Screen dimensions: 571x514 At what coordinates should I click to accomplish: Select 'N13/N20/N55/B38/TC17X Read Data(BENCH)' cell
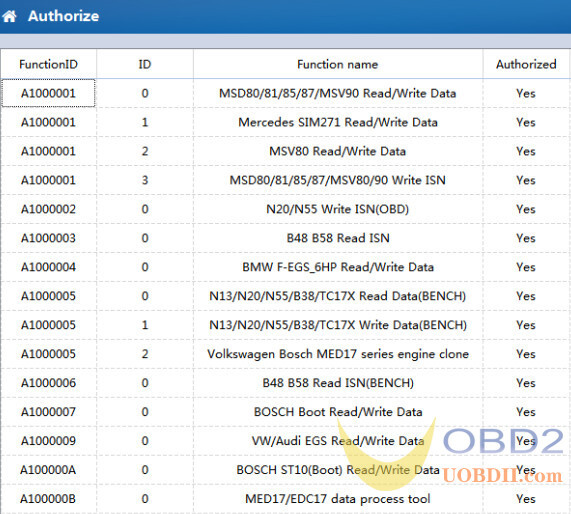tap(338, 296)
